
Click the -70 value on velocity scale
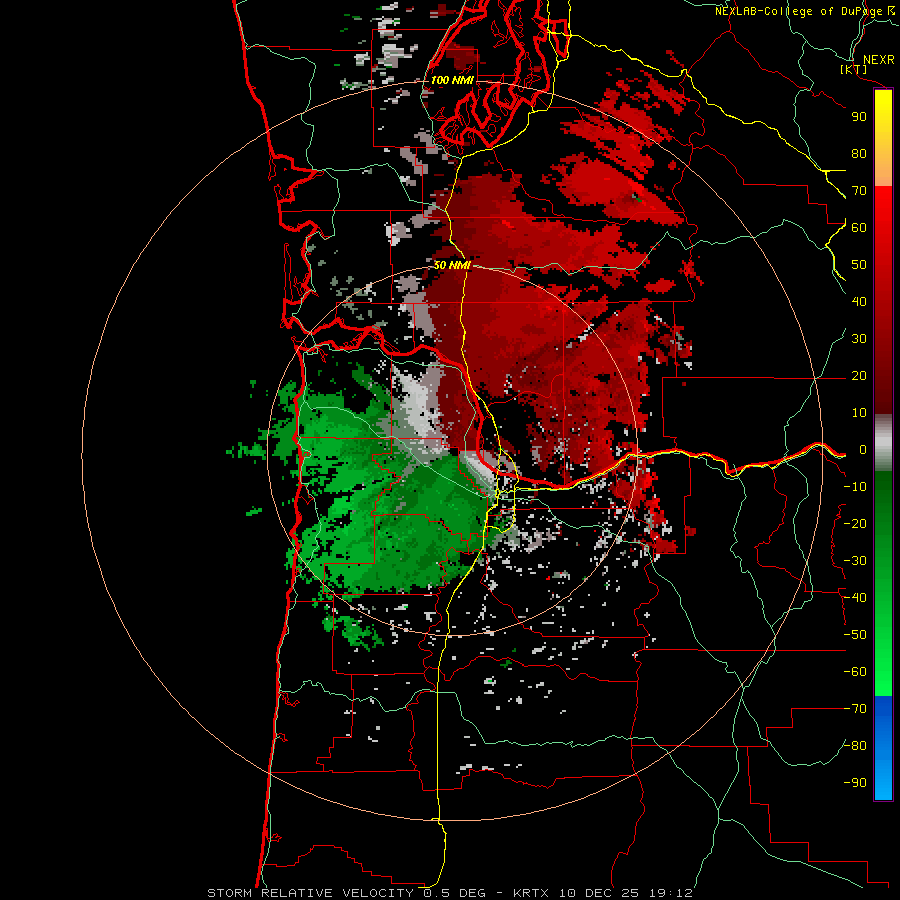tap(855, 709)
